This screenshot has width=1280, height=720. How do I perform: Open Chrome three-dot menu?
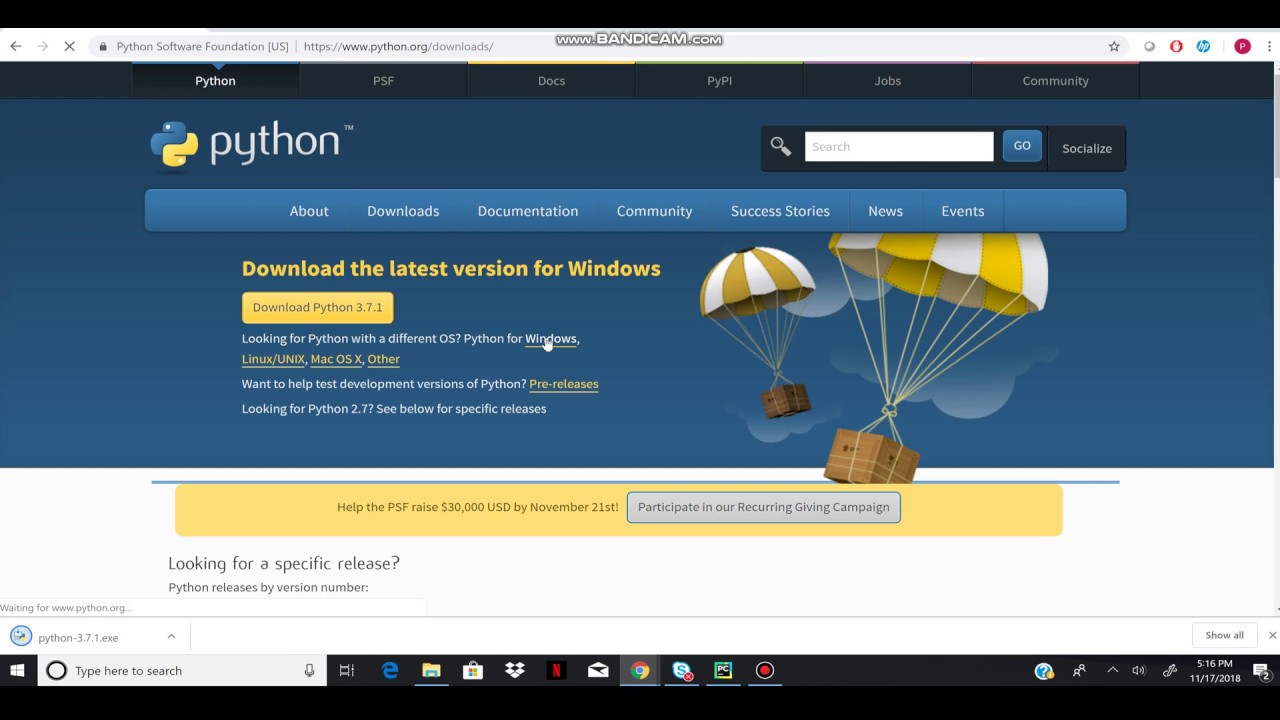(1270, 46)
